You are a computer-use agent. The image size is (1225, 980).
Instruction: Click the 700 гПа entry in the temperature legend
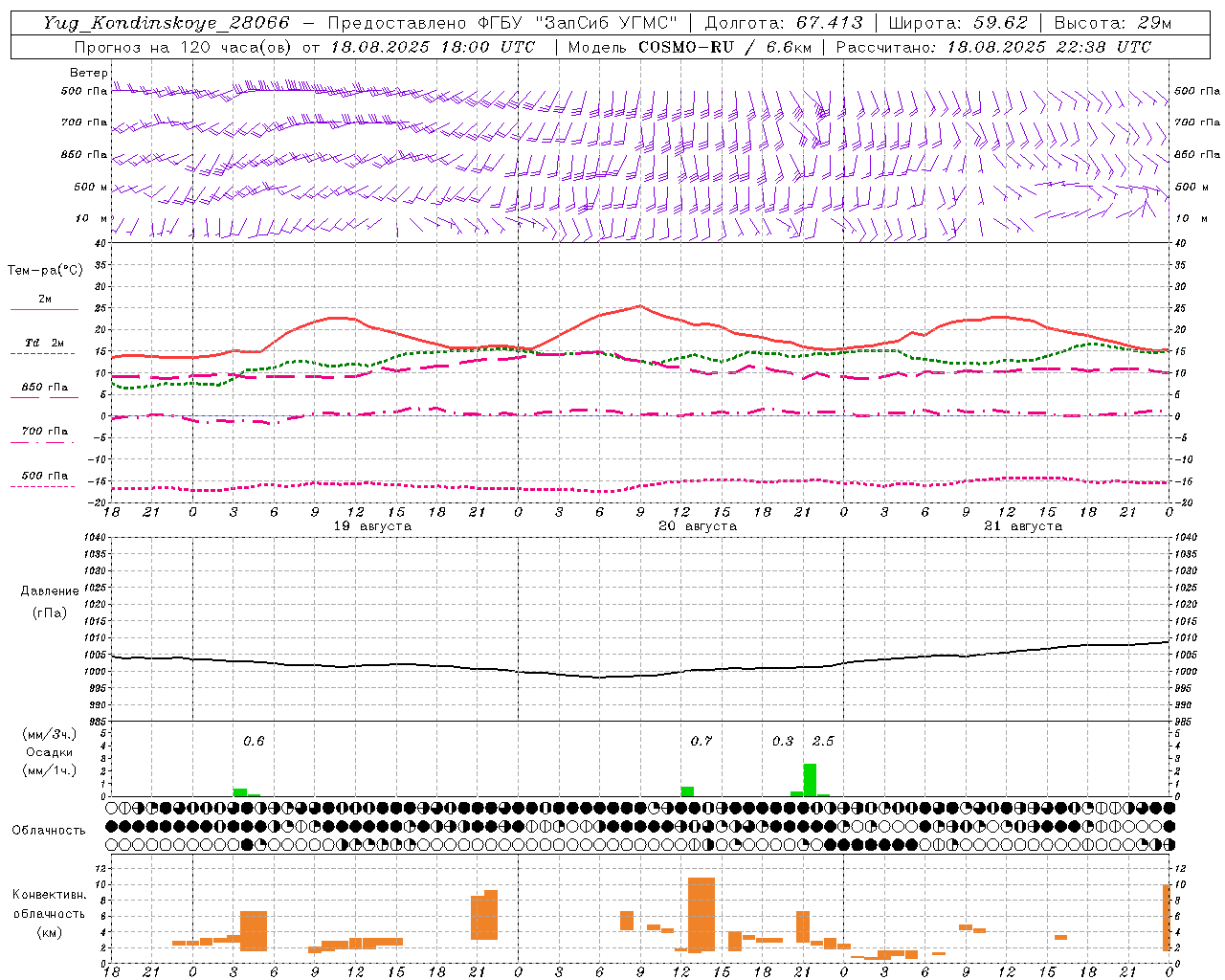click(45, 431)
